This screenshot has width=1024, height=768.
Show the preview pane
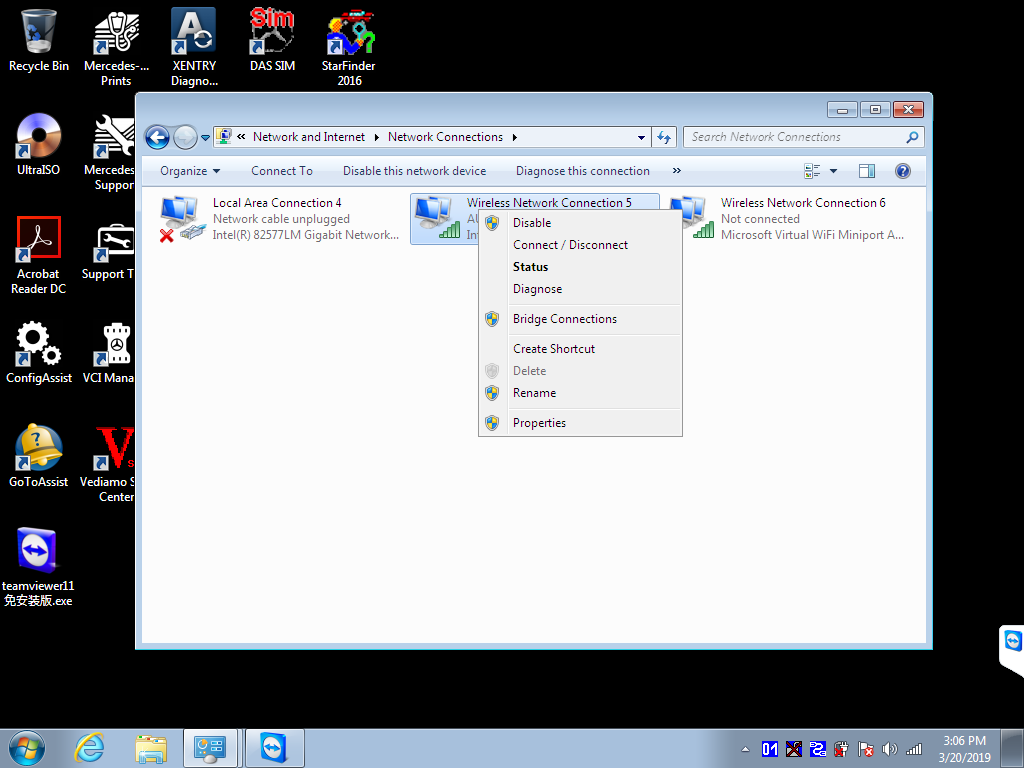coord(867,171)
